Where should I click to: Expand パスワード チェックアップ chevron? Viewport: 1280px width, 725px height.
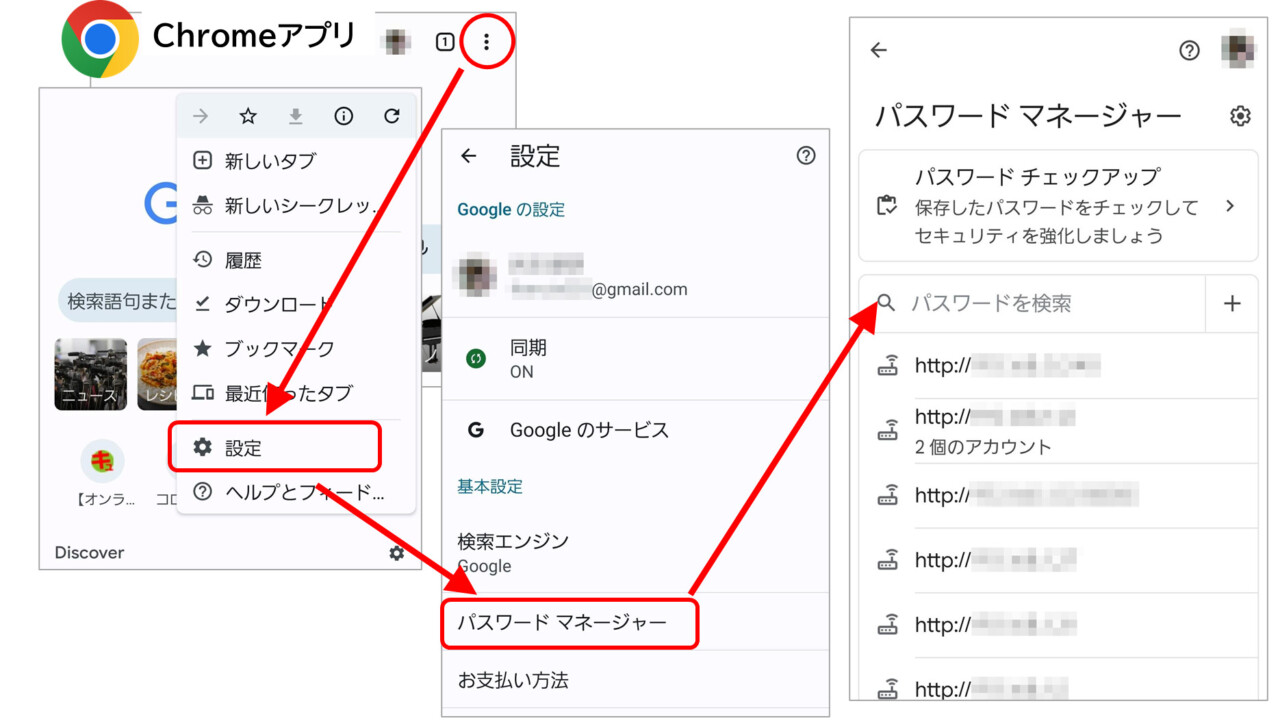tap(1230, 206)
